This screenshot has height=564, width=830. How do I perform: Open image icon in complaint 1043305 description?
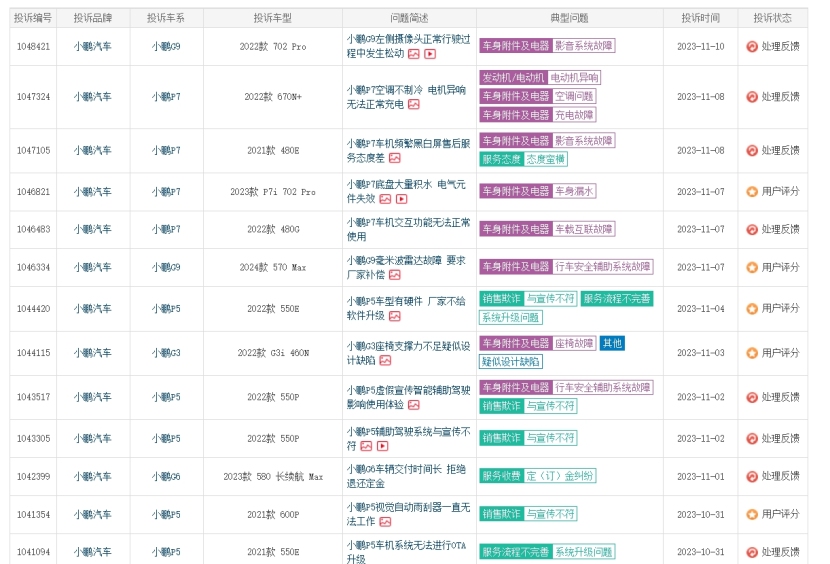[366, 446]
